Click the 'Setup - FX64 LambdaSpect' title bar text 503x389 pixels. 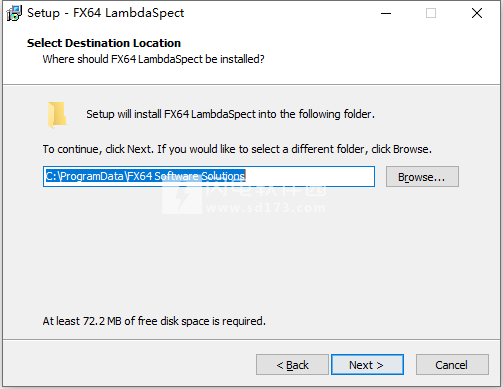pos(105,13)
